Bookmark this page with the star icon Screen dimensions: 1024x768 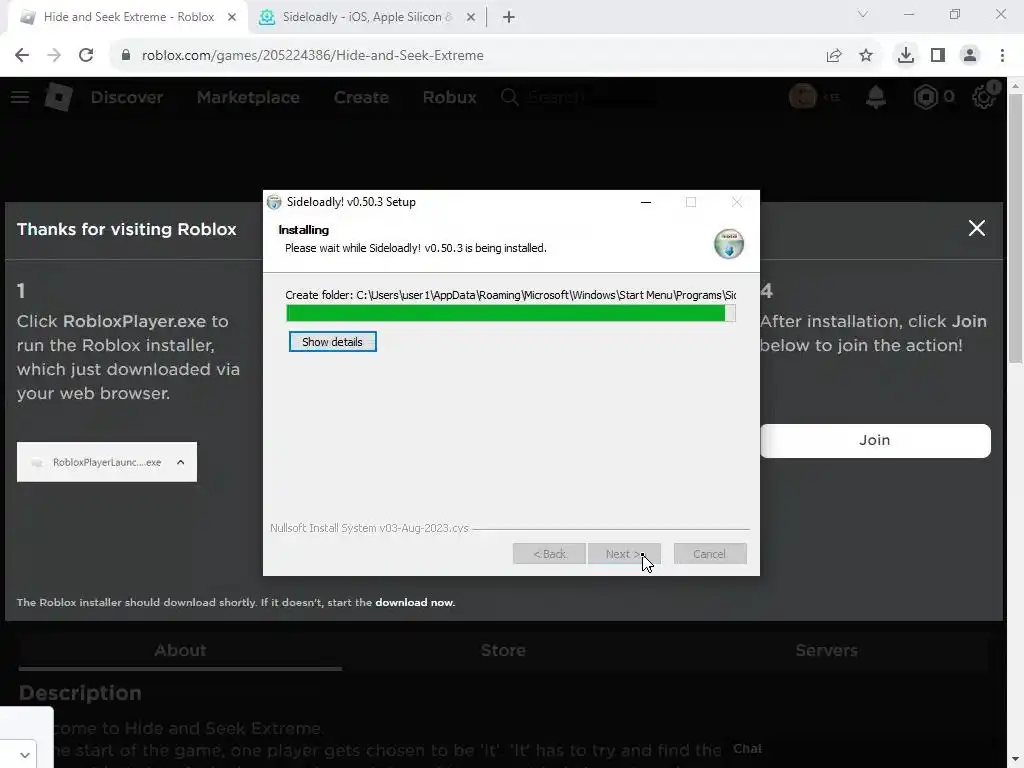pos(866,56)
